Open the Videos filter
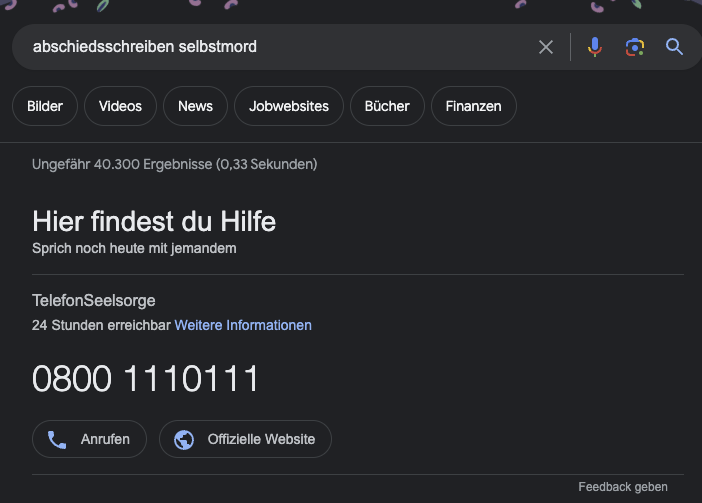This screenshot has height=503, width=702. (120, 106)
